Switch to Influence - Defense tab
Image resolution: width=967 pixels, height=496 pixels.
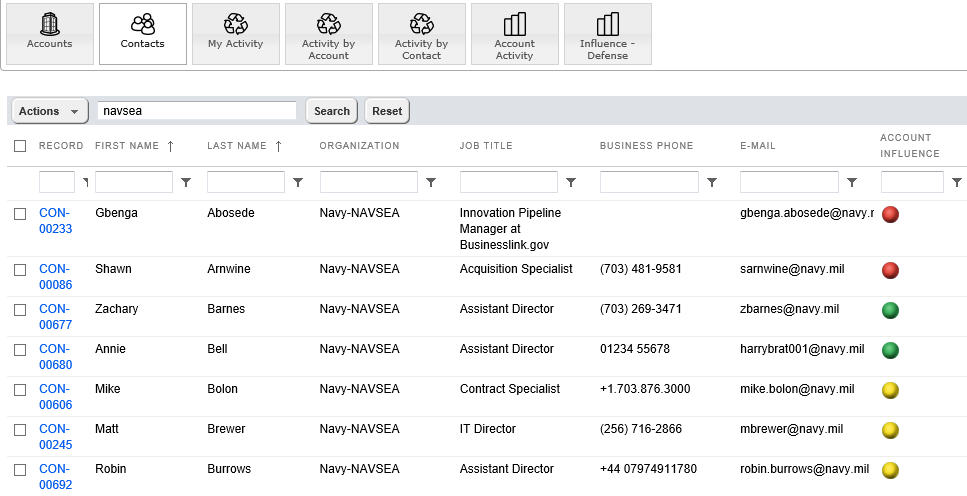(607, 34)
